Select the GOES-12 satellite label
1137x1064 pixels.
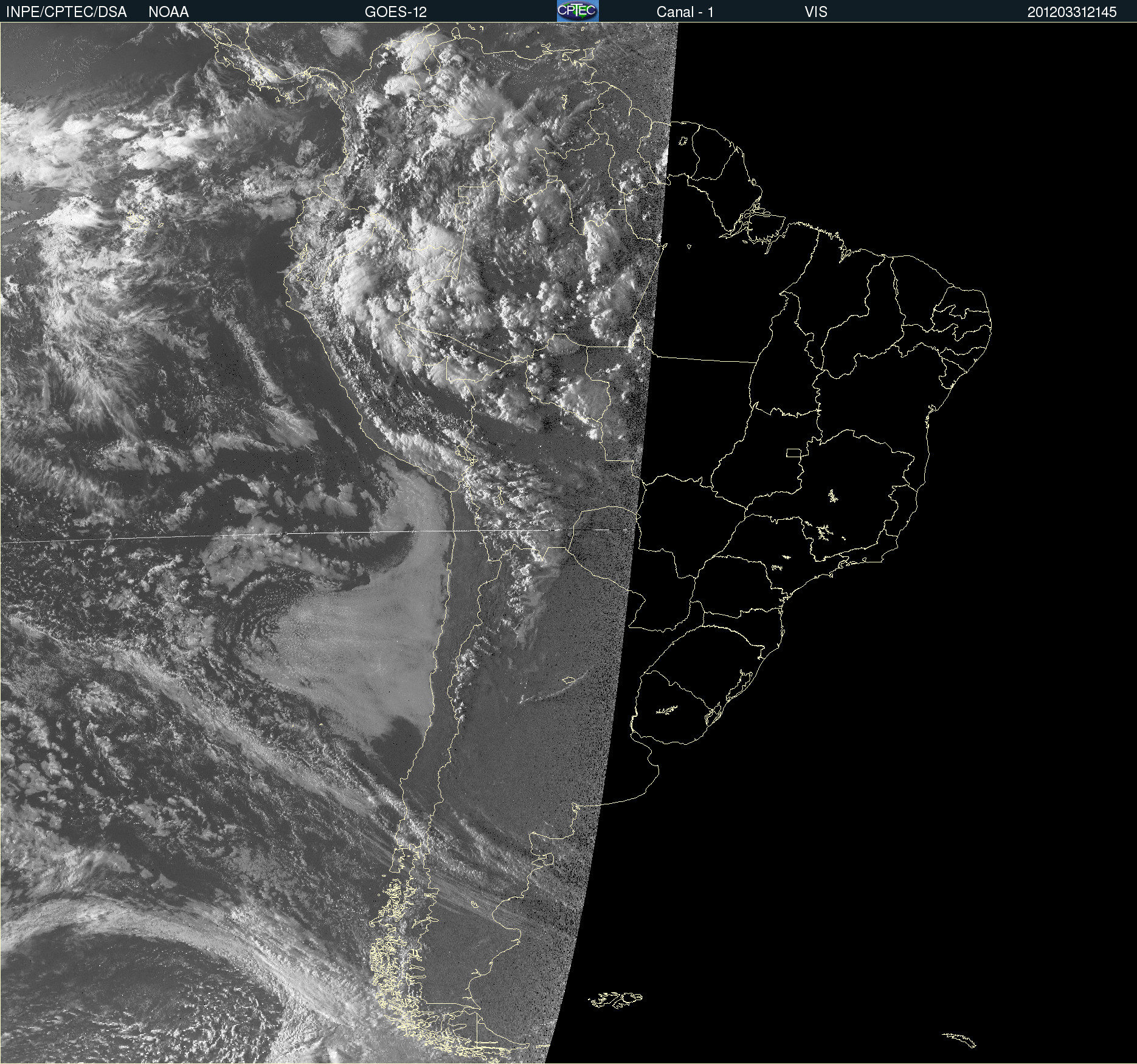pos(396,12)
